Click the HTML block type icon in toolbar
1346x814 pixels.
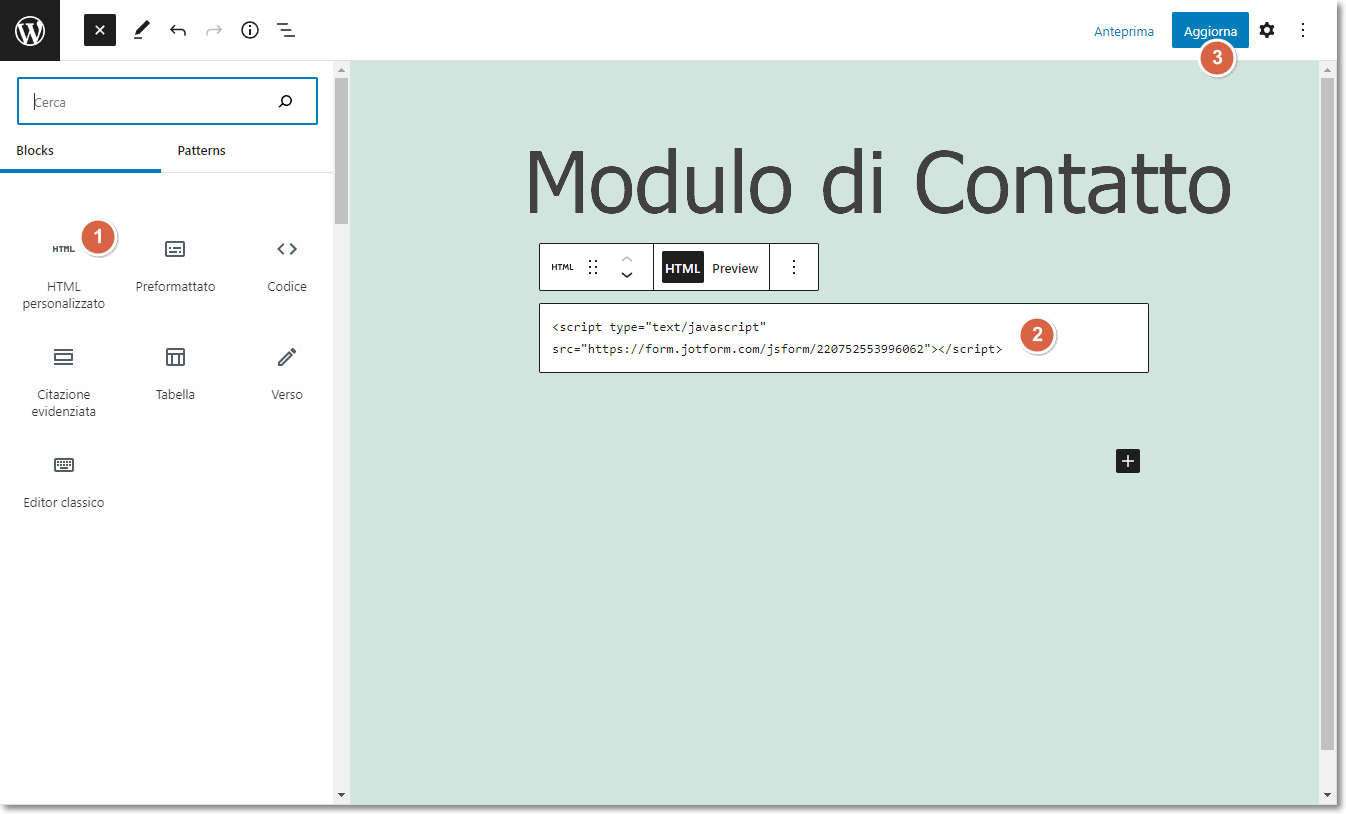[x=563, y=267]
